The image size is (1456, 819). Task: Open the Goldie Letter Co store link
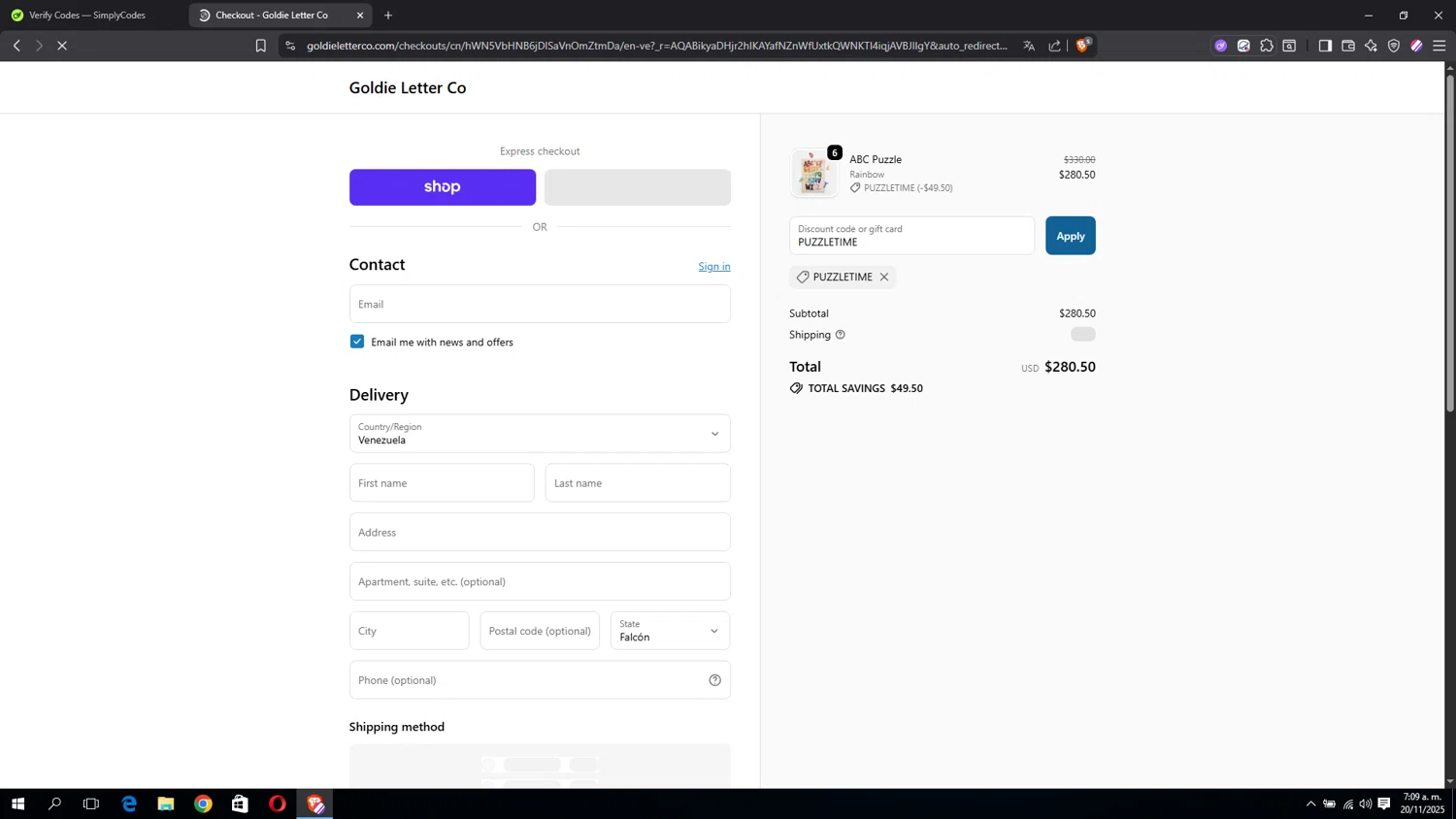[x=408, y=88]
